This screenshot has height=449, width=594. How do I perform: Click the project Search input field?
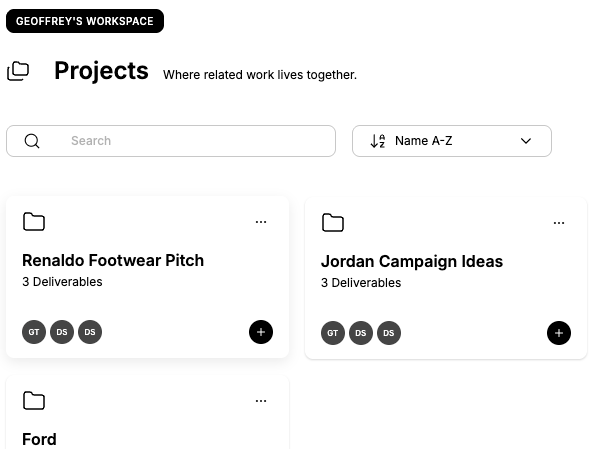[171, 141]
